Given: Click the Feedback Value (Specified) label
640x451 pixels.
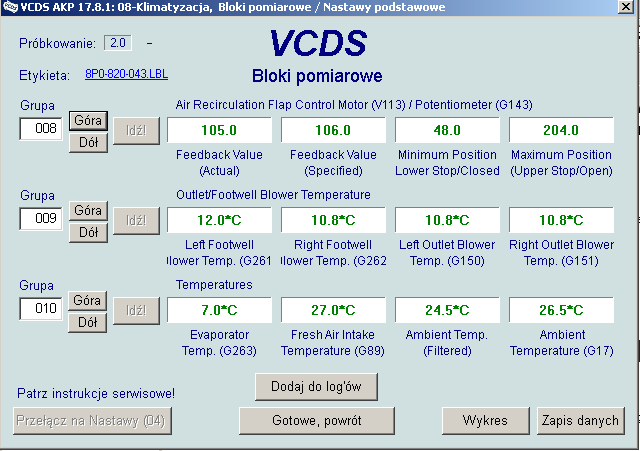Looking at the screenshot, I should click(x=333, y=162).
